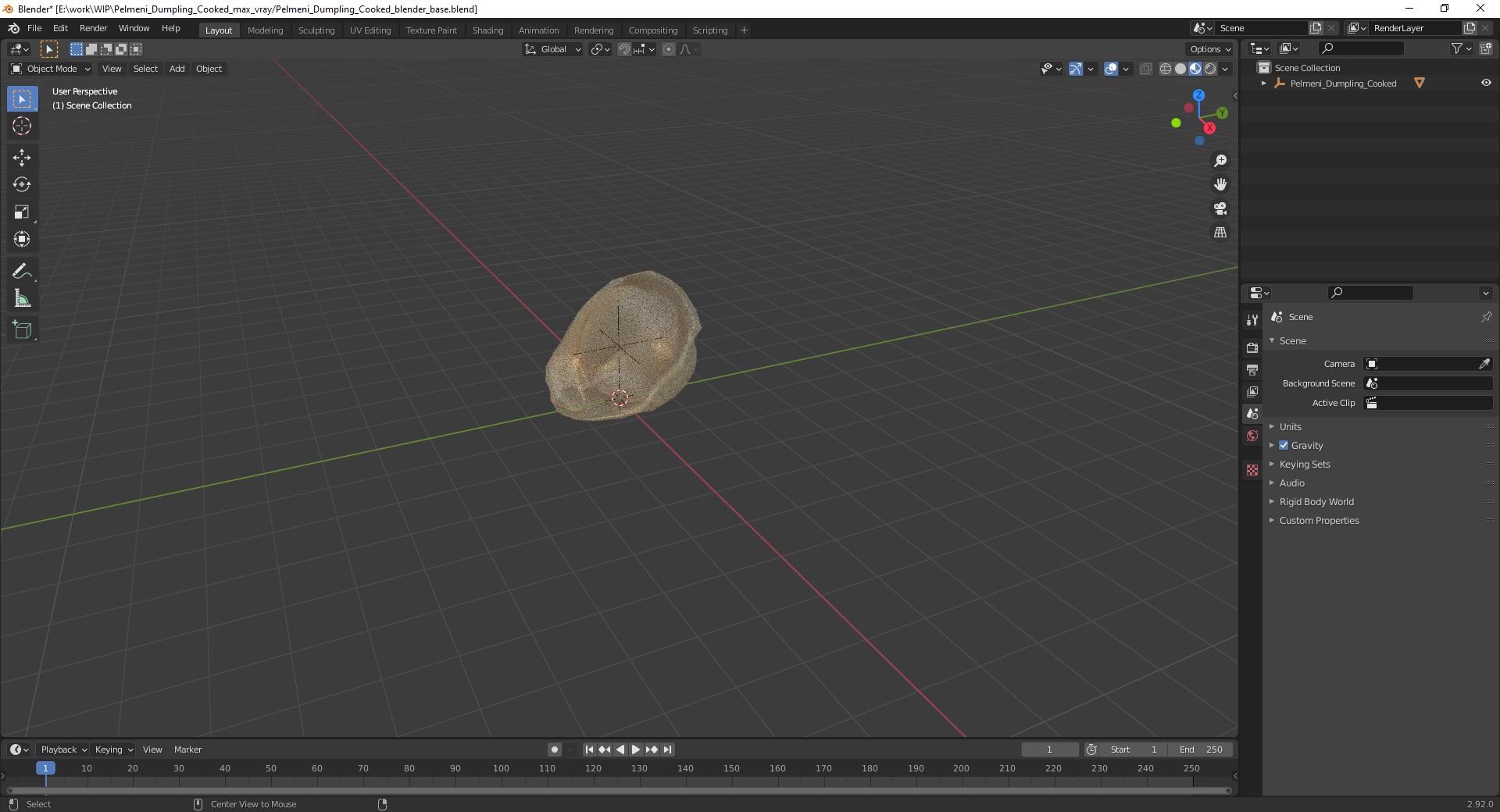The image size is (1500, 812).
Task: Toggle camera view icon in viewport
Action: [x=1220, y=208]
